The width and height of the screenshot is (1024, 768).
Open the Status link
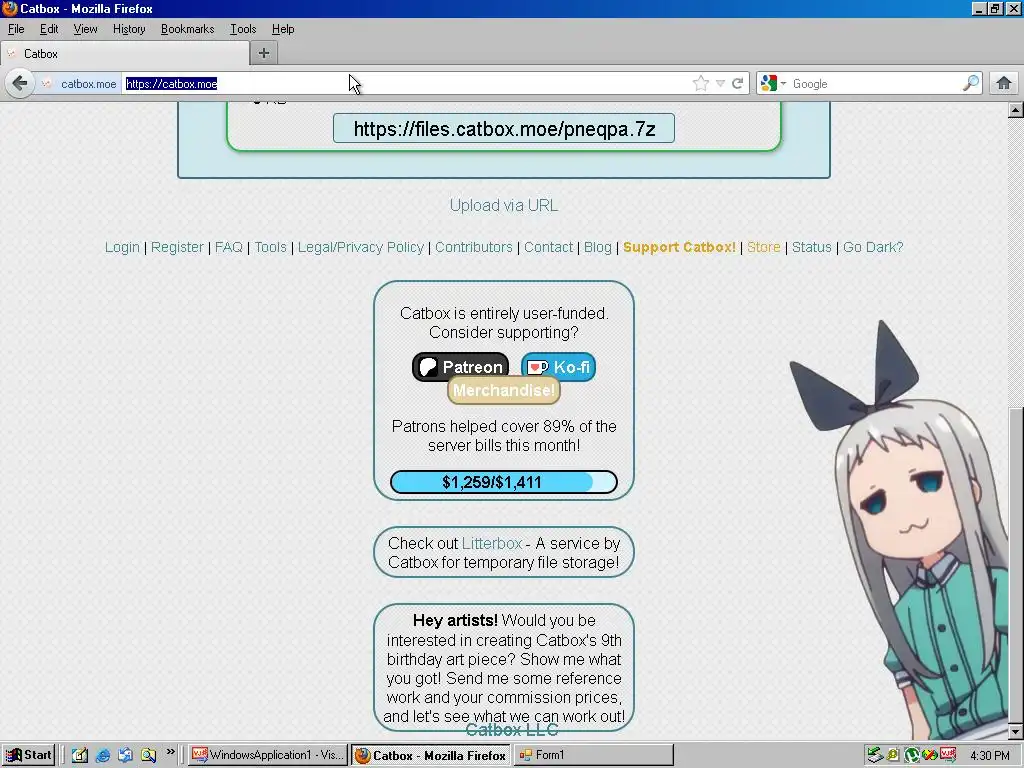(812, 247)
